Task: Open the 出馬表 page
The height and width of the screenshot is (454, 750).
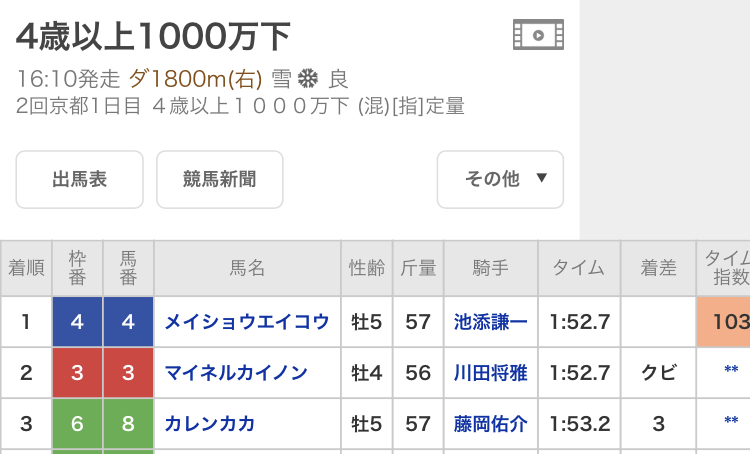Action: [79, 179]
